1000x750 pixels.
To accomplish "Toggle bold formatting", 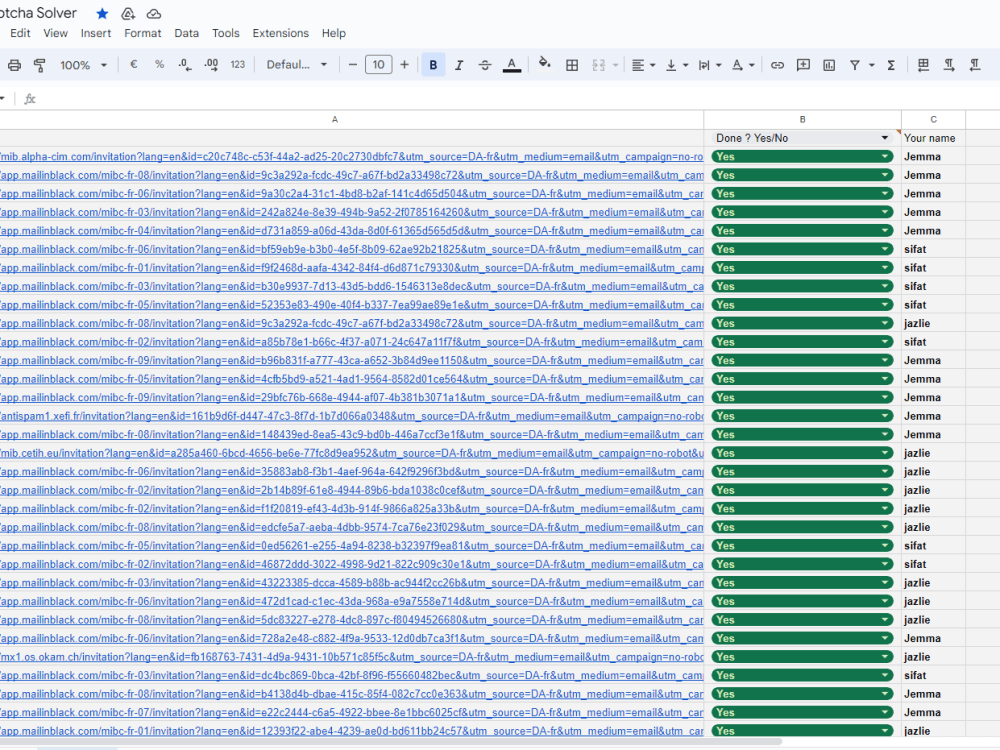I will (433, 64).
